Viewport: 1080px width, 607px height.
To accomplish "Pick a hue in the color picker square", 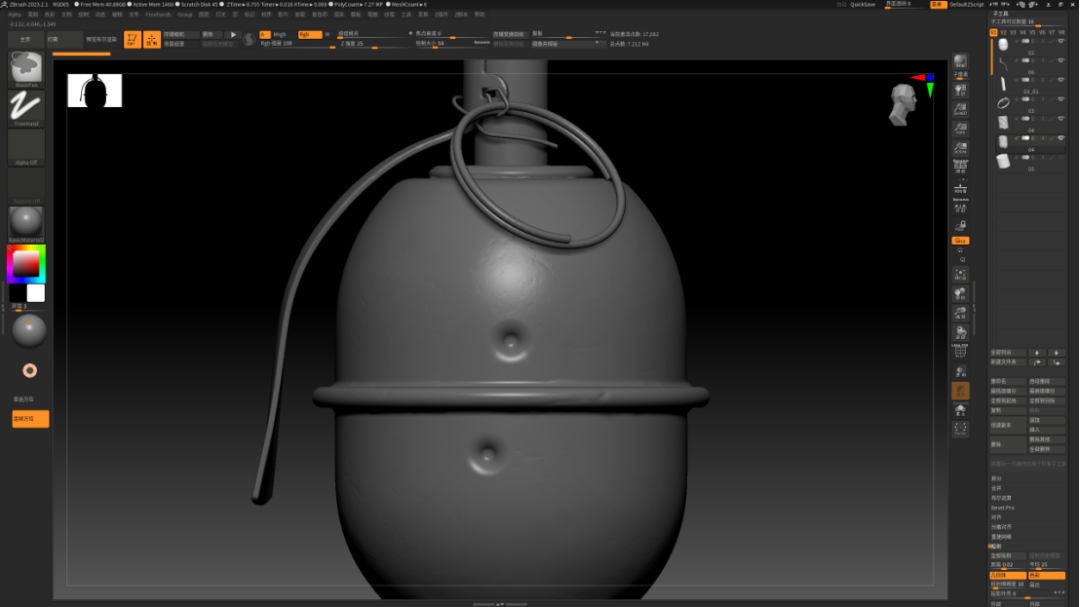I will 26,263.
